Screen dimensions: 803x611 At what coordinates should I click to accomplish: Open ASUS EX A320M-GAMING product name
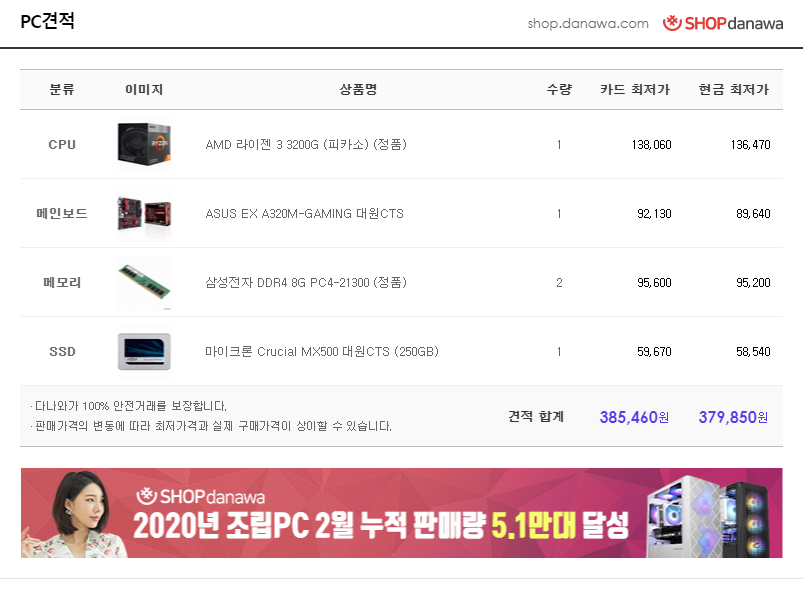pos(304,214)
